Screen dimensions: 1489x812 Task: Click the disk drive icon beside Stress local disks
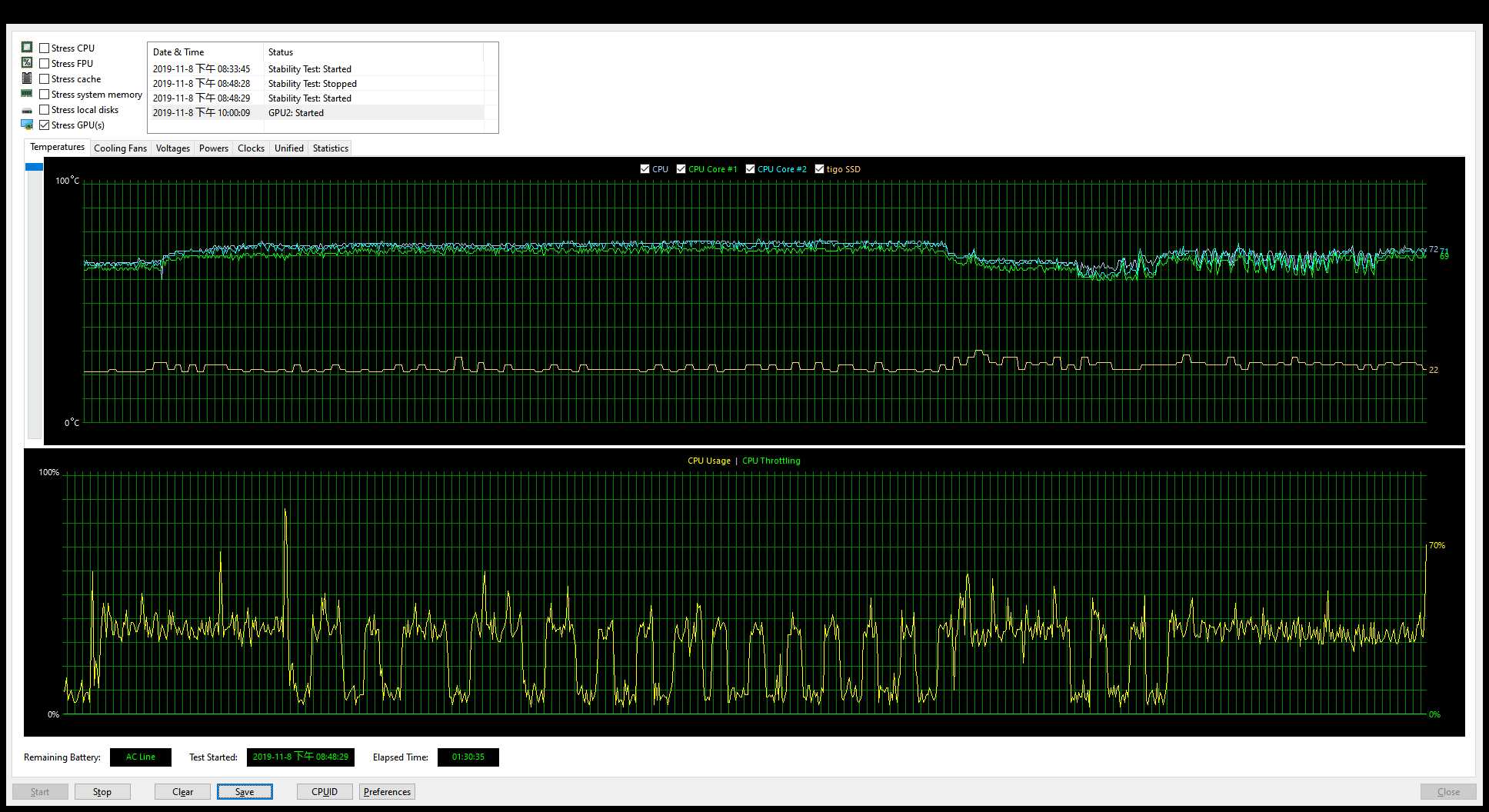pos(27,110)
